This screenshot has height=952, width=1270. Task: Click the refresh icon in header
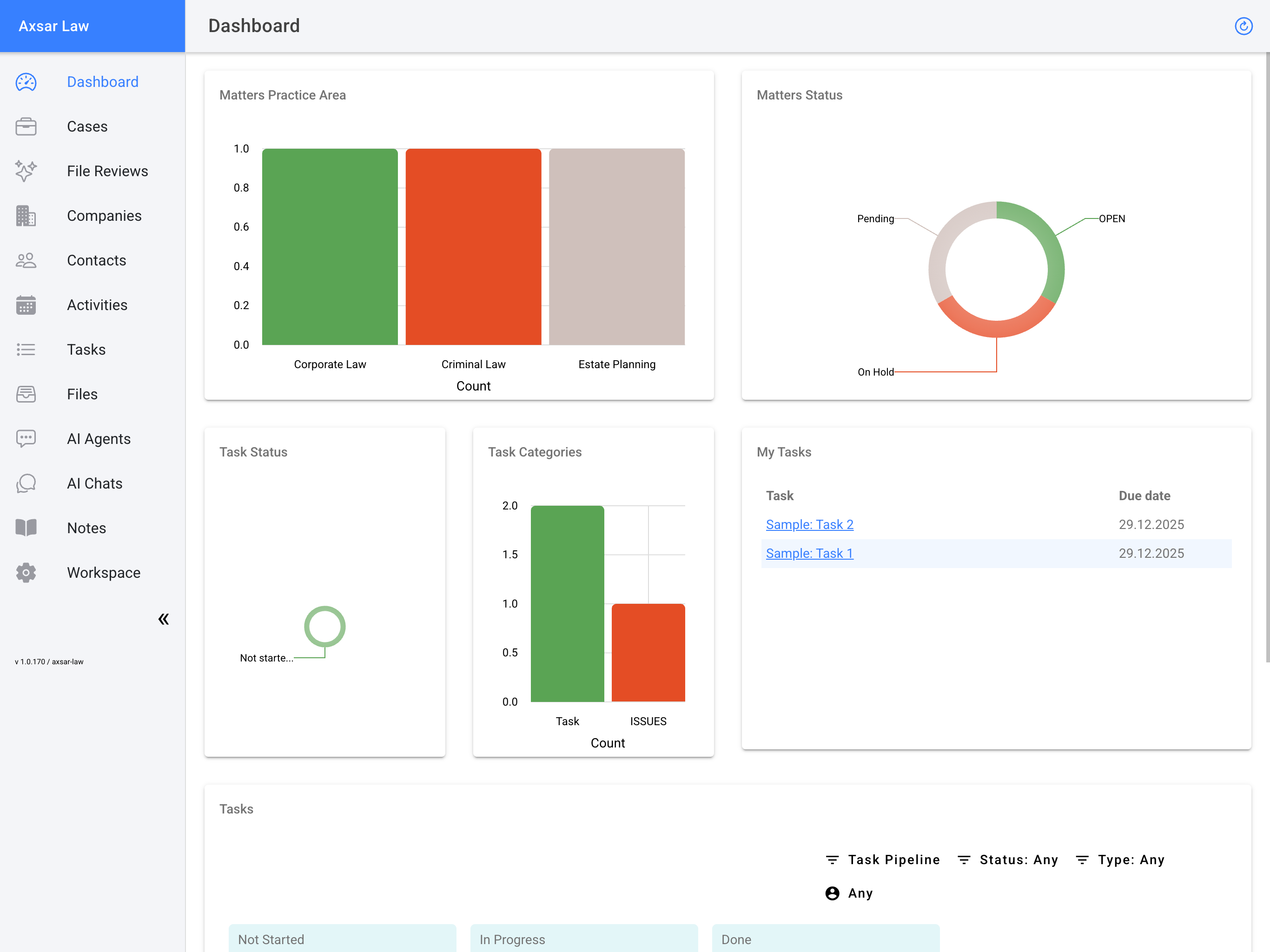tap(1243, 26)
